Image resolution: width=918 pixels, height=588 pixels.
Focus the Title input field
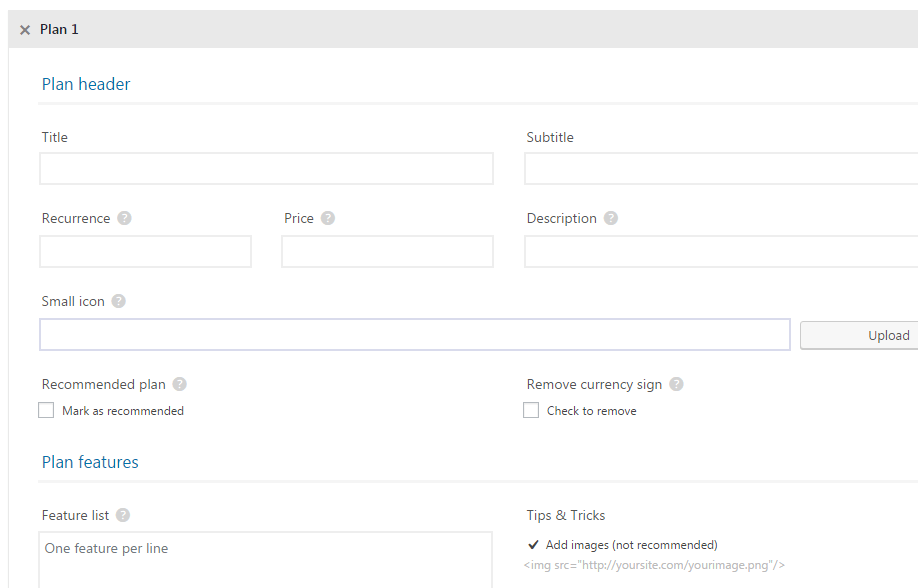pos(266,169)
